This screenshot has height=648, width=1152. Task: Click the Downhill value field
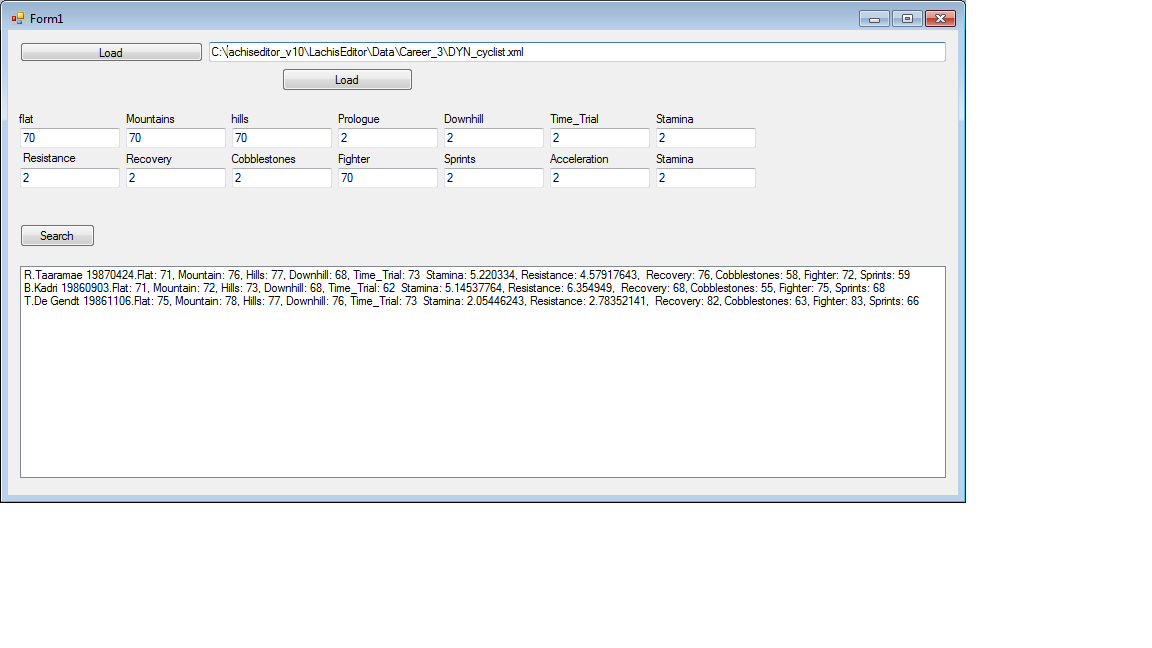coord(493,138)
